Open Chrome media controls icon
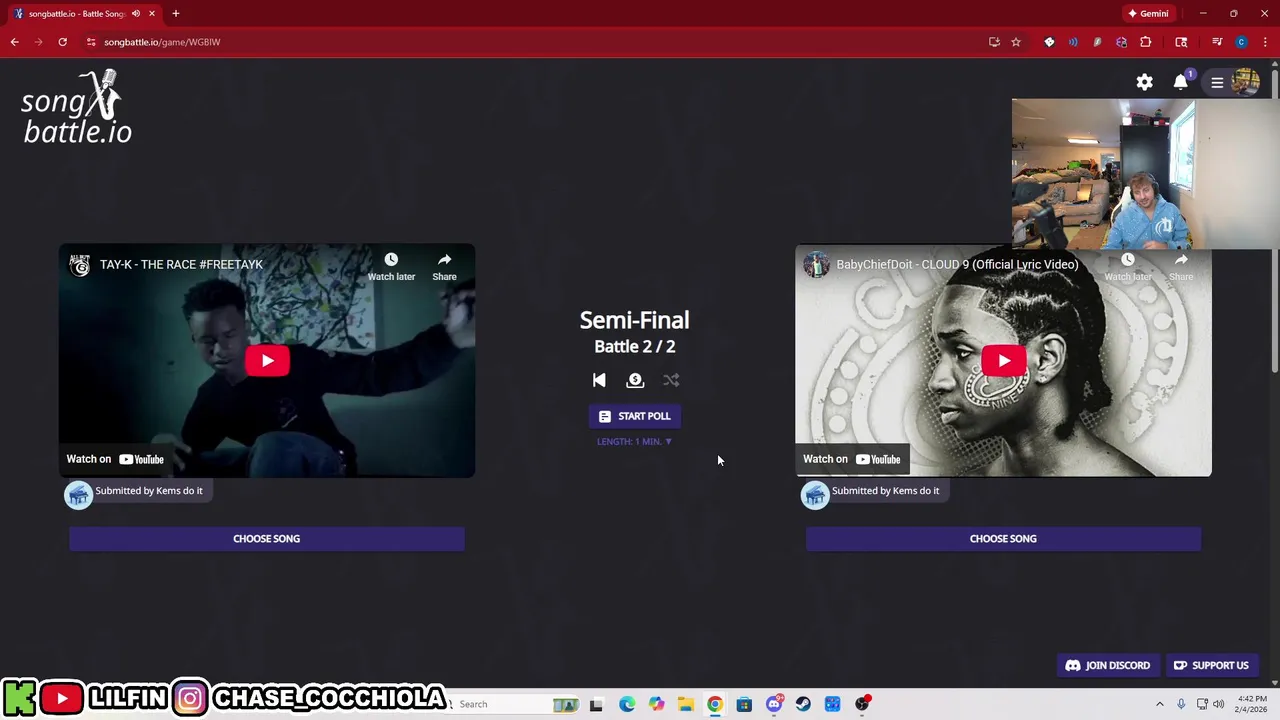 point(1217,42)
